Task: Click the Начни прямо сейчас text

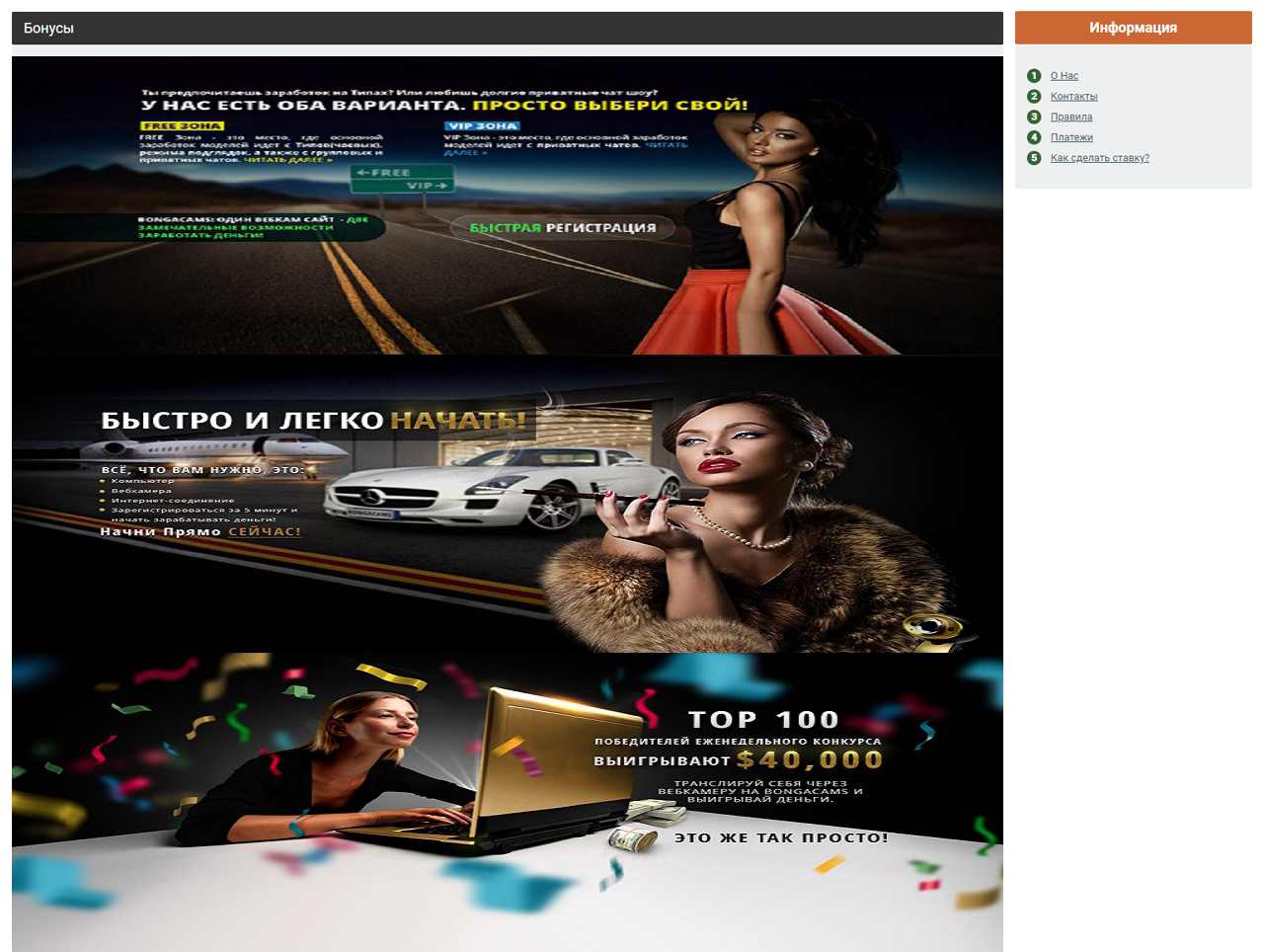Action: 200,531
